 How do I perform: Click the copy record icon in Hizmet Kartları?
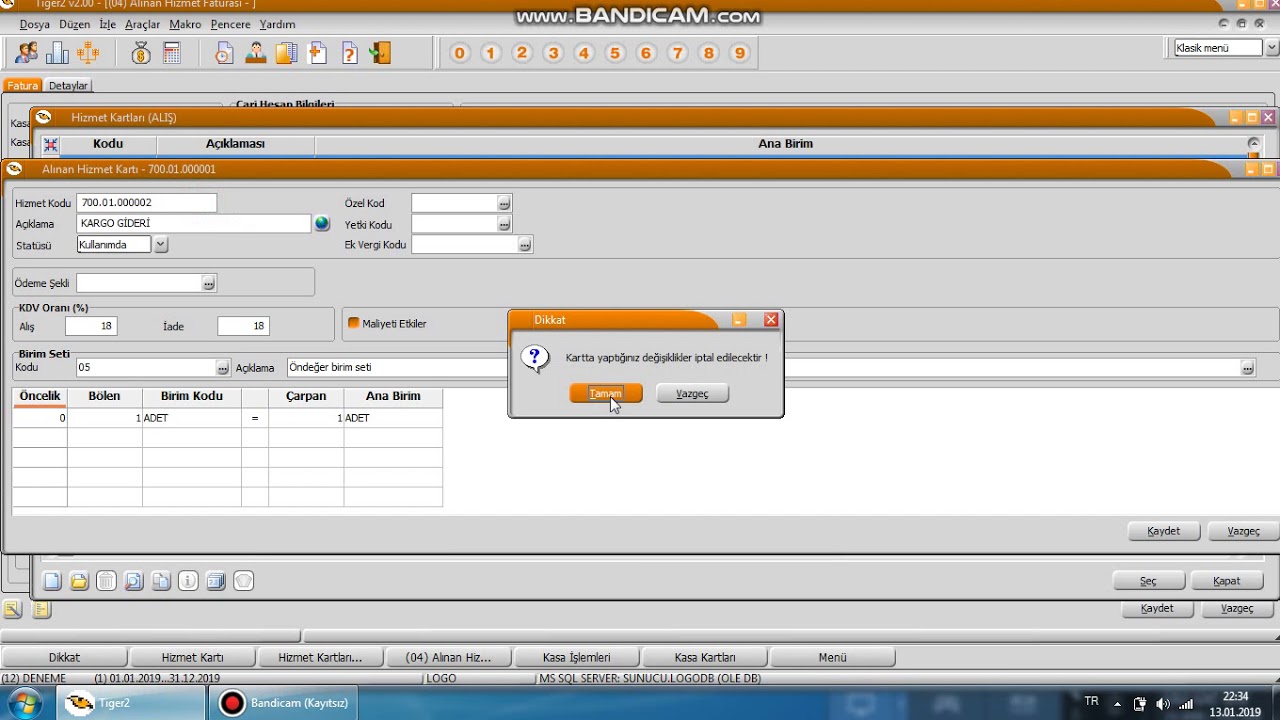[x=161, y=581]
